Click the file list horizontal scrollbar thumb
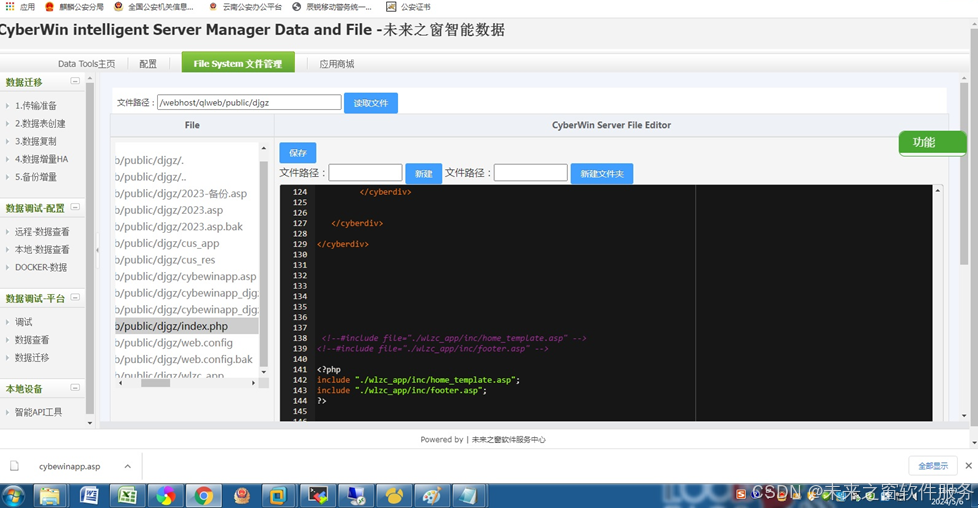The width and height of the screenshot is (979, 510). [155, 383]
